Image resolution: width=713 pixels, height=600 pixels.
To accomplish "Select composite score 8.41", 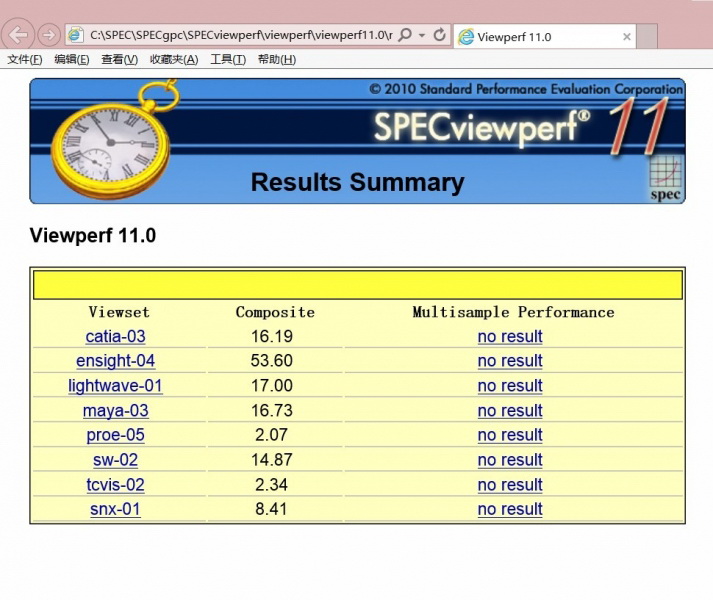I will pyautogui.click(x=271, y=509).
